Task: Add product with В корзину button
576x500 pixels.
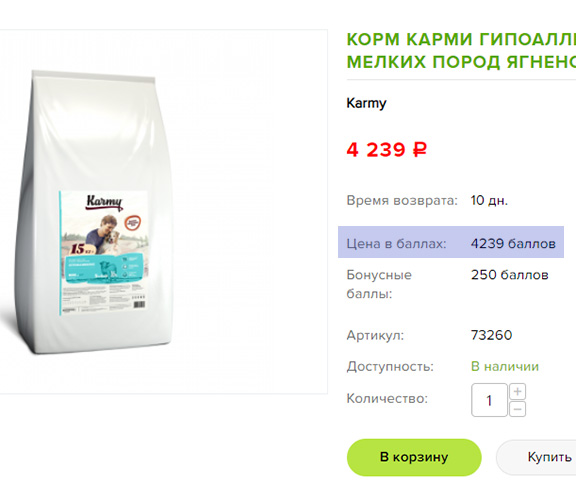Action: [414, 457]
